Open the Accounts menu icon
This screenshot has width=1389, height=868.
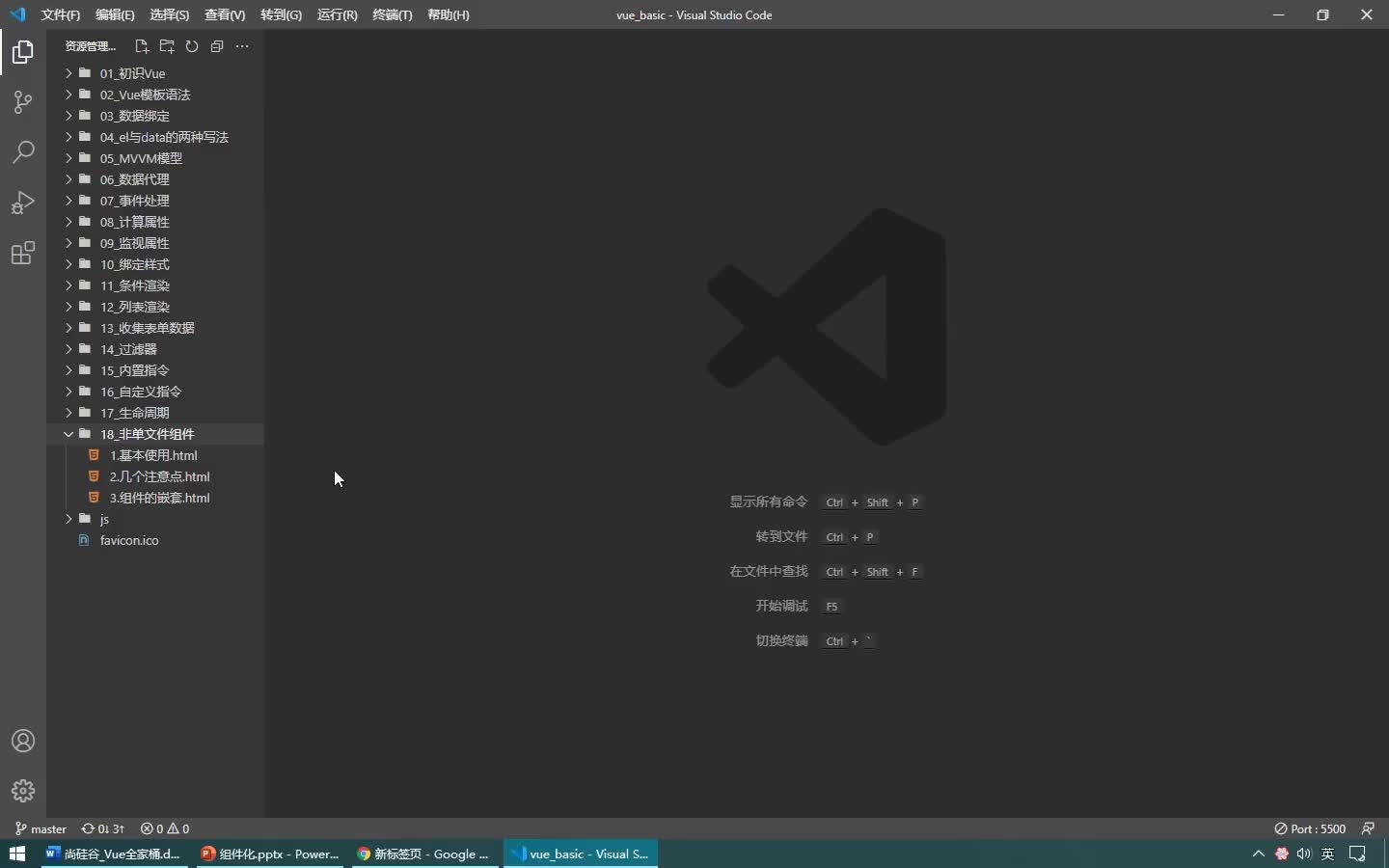click(23, 741)
